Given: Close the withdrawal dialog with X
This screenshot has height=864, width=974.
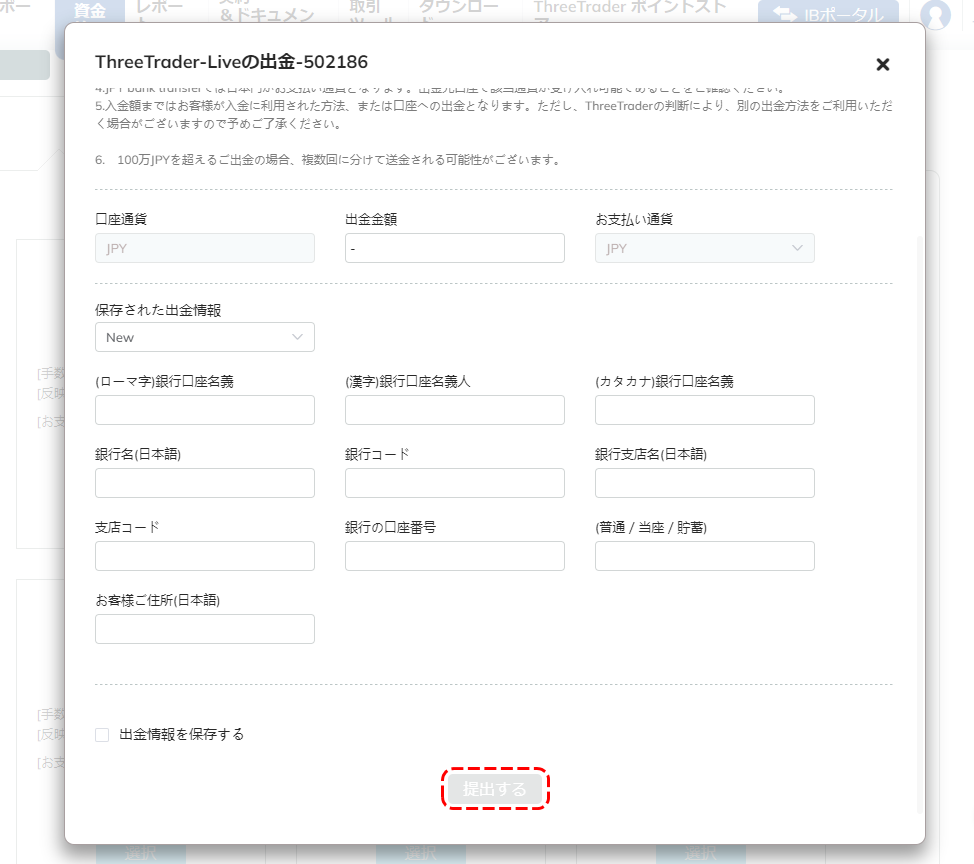Looking at the screenshot, I should 882,64.
